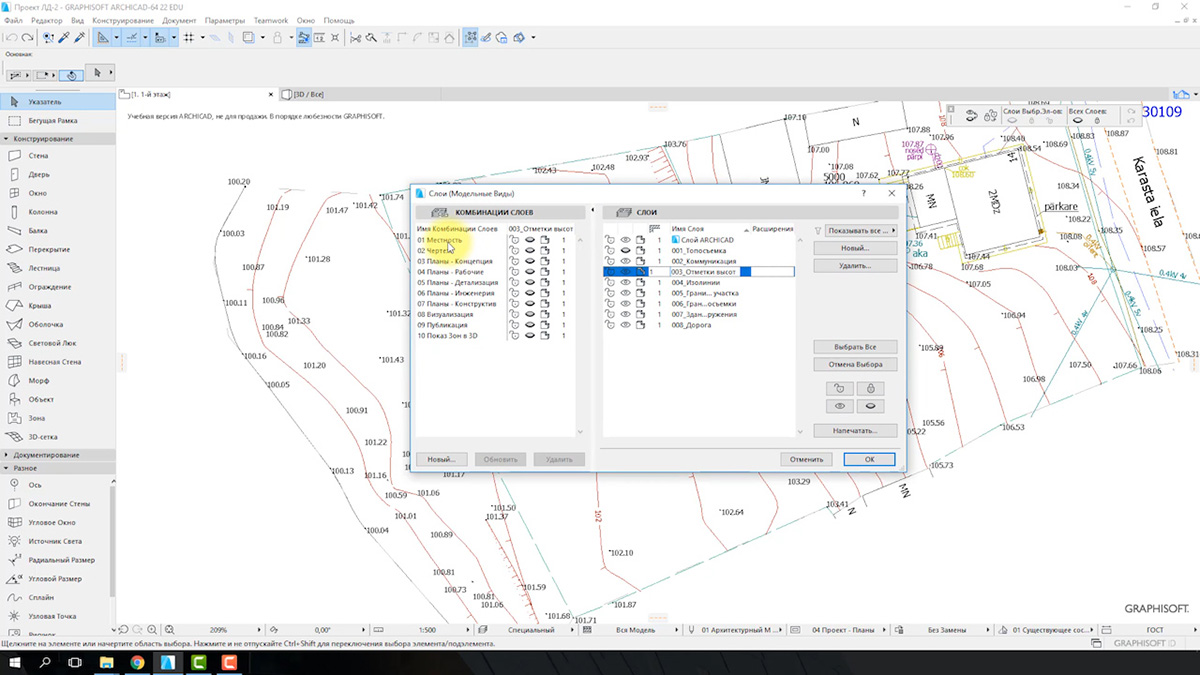Screen dimensions: 1200x675
Task: Click the Выбрать Все button
Action: [854, 347]
